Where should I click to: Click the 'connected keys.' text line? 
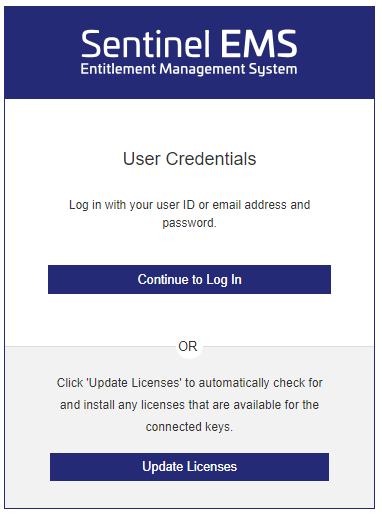[x=189, y=427]
